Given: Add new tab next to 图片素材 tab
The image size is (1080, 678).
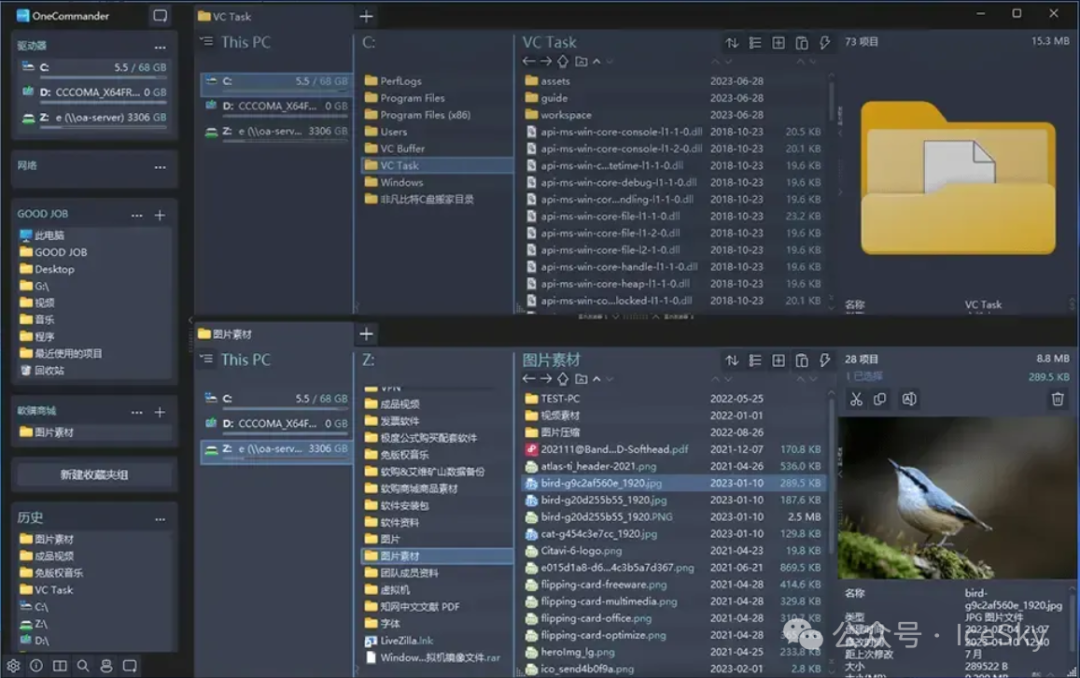Looking at the screenshot, I should [366, 334].
